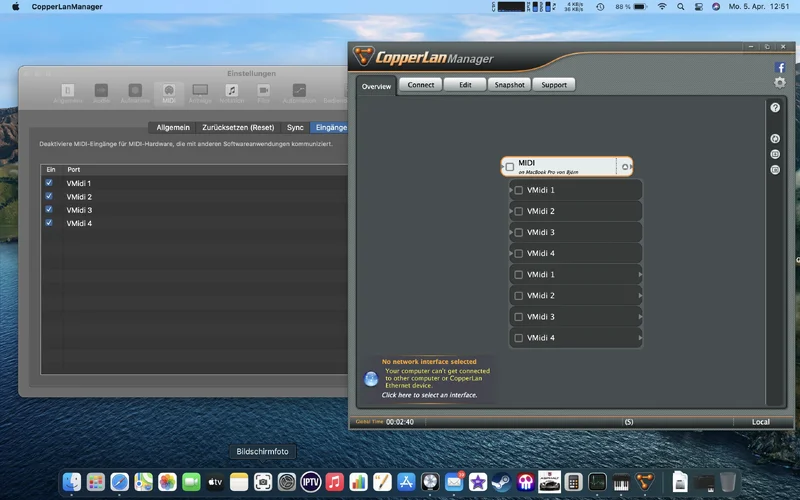Click the CopperLan logo icon
800x500 pixels.
(x=363, y=57)
